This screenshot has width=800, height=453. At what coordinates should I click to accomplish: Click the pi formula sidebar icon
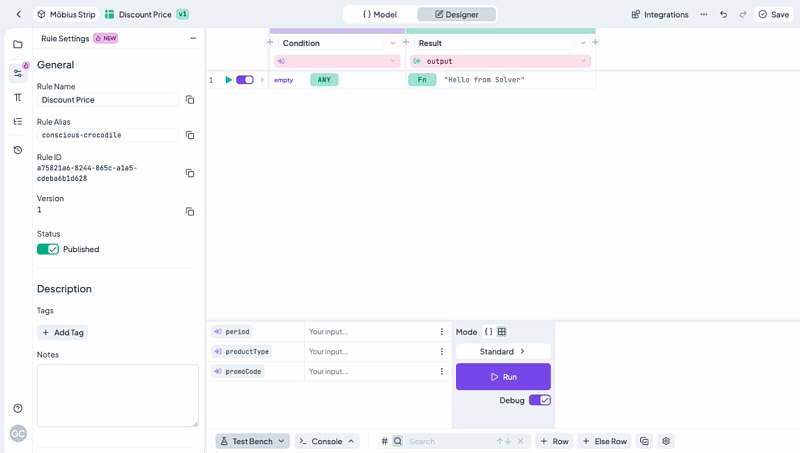coord(17,98)
